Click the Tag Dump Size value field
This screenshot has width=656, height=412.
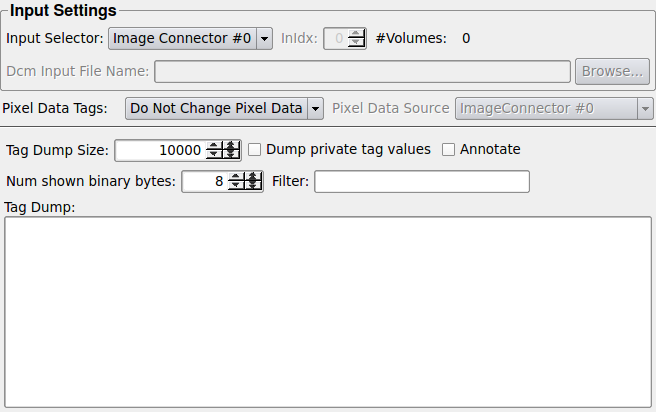coord(160,150)
